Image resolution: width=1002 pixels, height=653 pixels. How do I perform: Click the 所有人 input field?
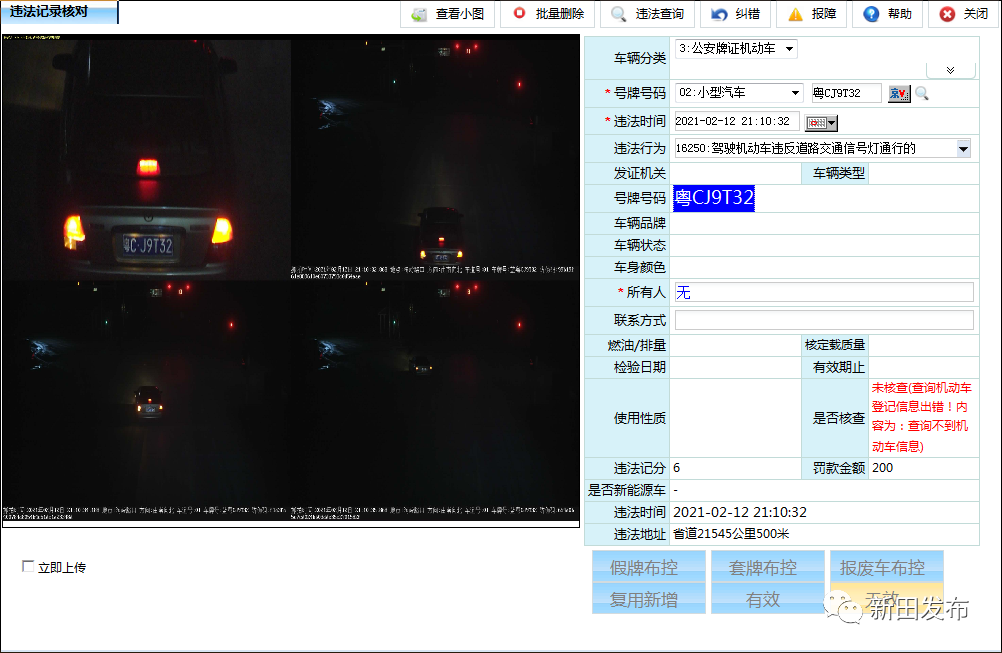(824, 293)
